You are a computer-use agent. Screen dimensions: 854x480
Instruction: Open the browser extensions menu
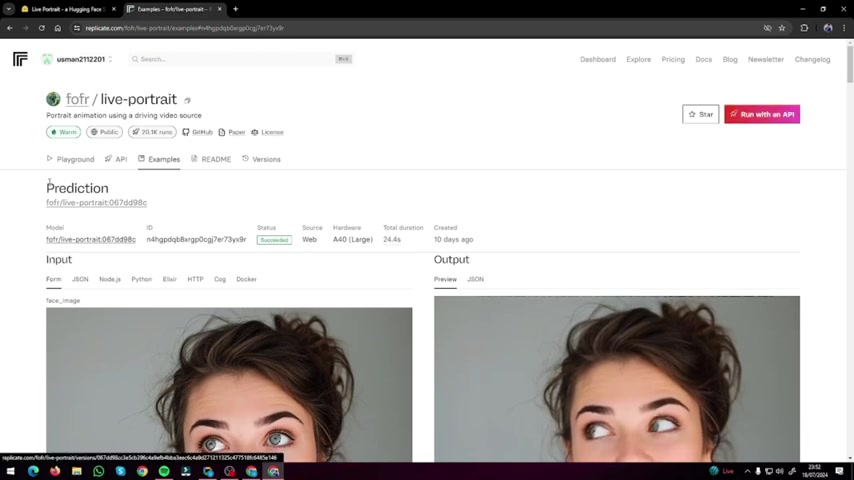point(804,28)
